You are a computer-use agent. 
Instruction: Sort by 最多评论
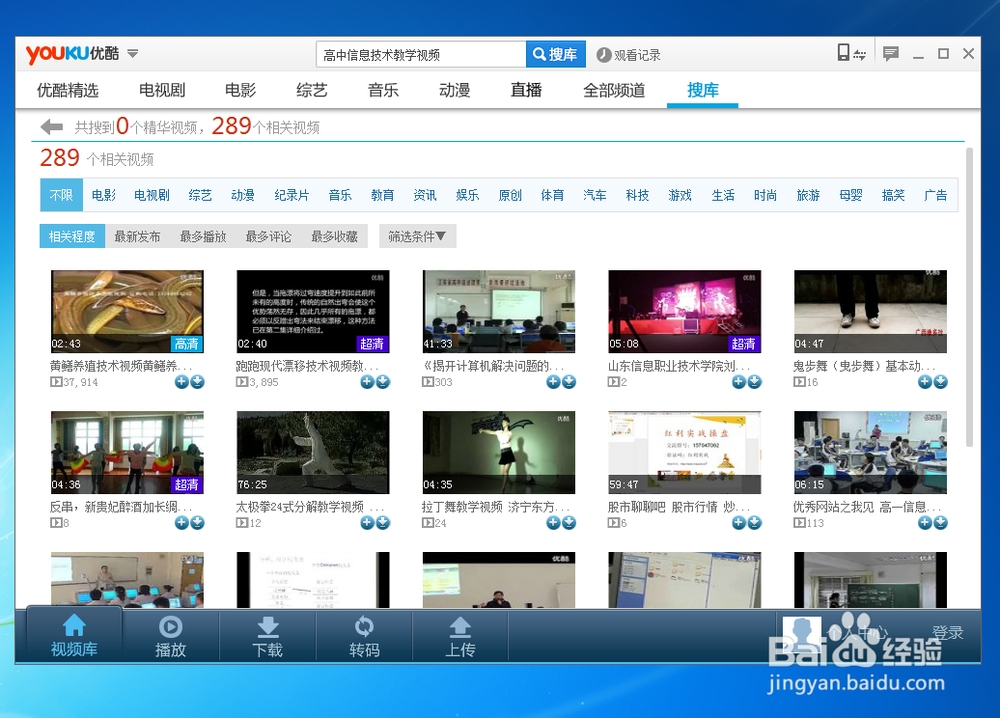(x=268, y=237)
